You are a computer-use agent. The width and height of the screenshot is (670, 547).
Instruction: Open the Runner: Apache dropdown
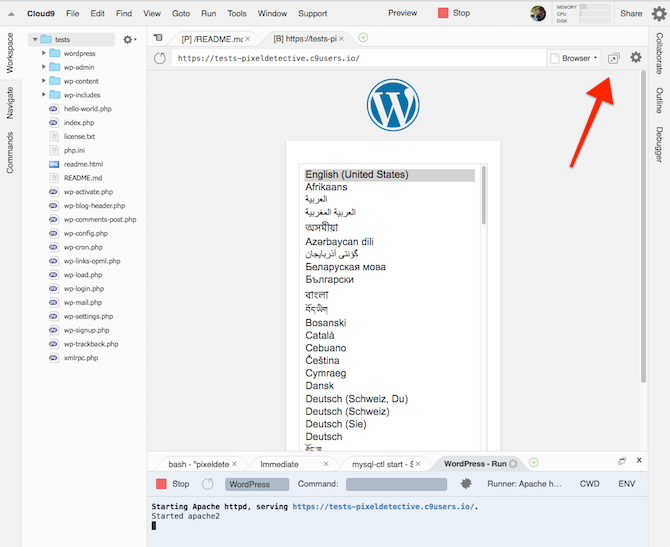pos(525,484)
